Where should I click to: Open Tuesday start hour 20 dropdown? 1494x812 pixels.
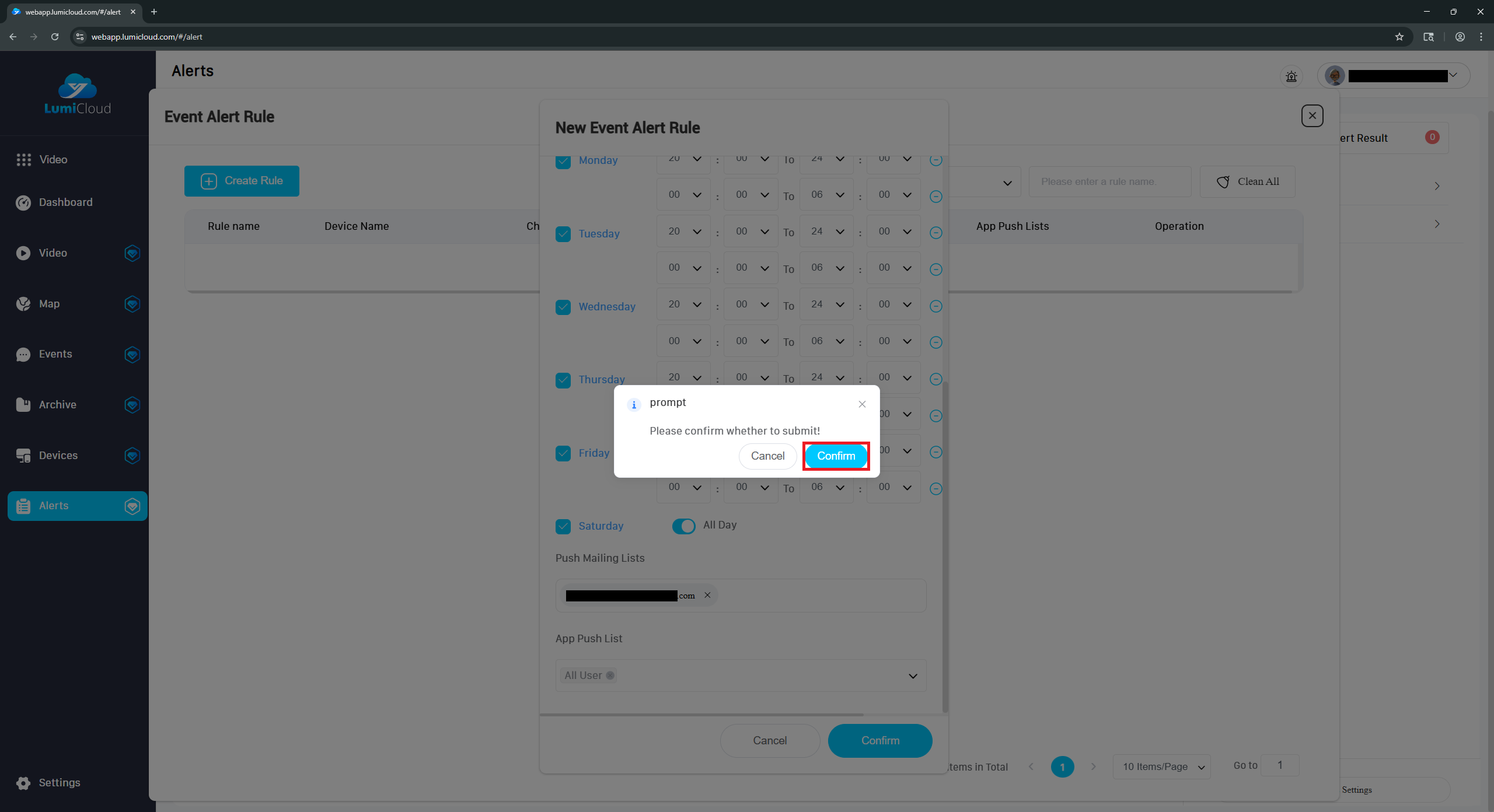(x=683, y=232)
